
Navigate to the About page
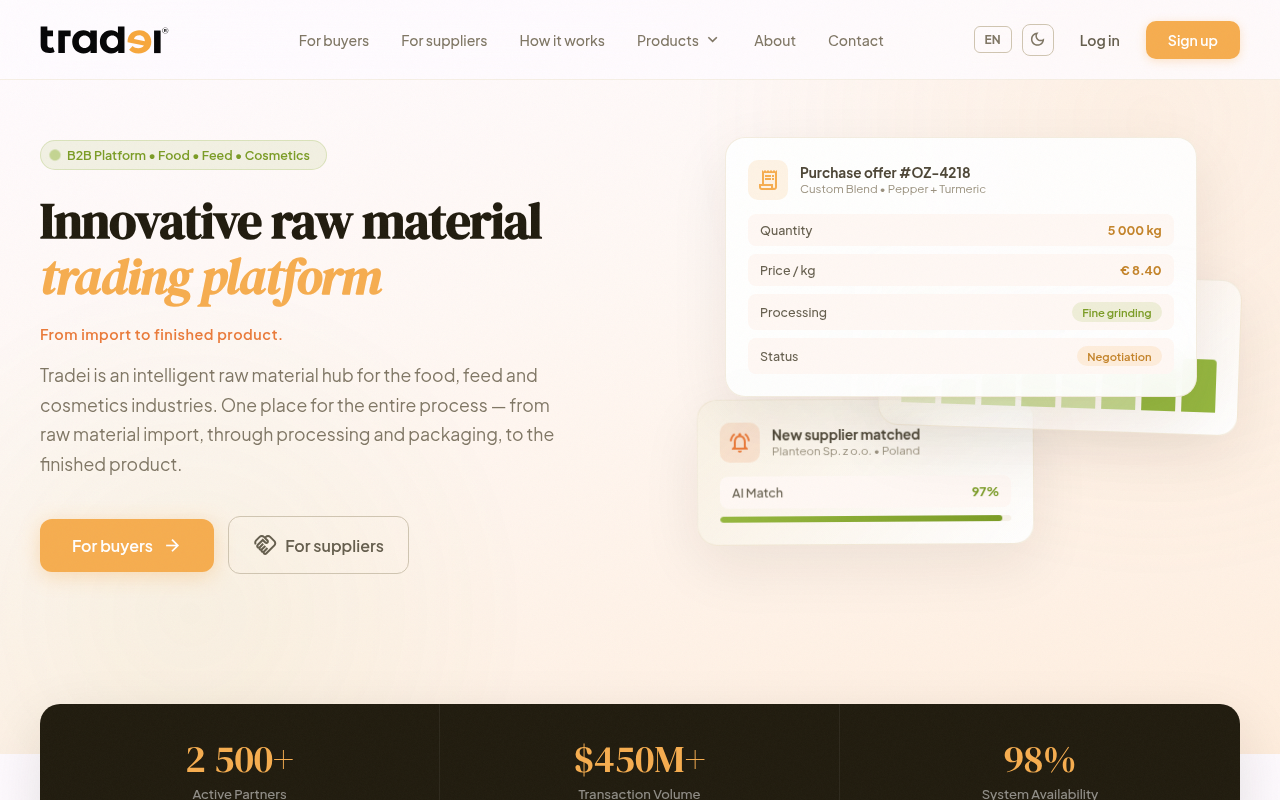[x=775, y=40]
